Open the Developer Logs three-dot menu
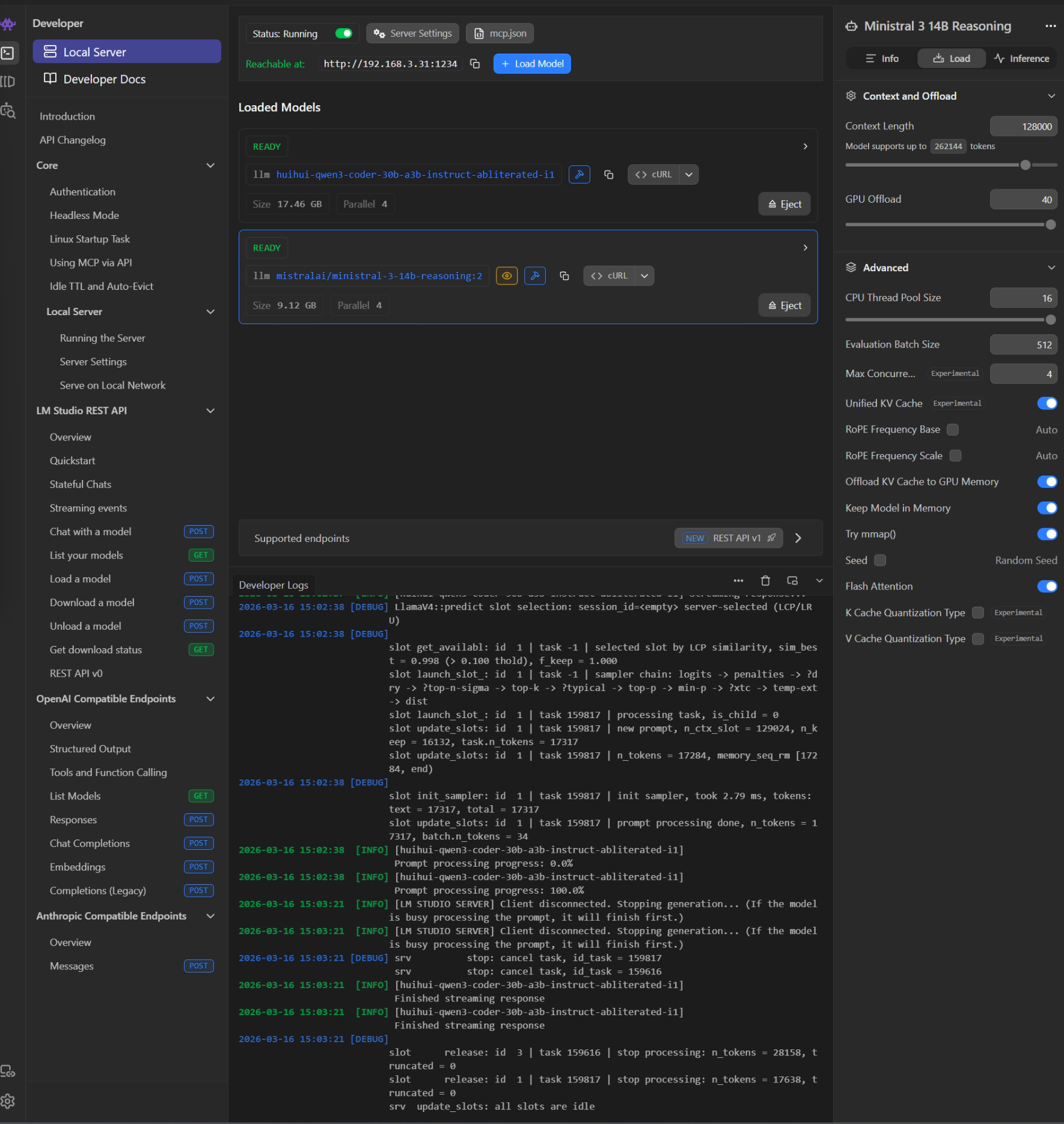 [738, 581]
